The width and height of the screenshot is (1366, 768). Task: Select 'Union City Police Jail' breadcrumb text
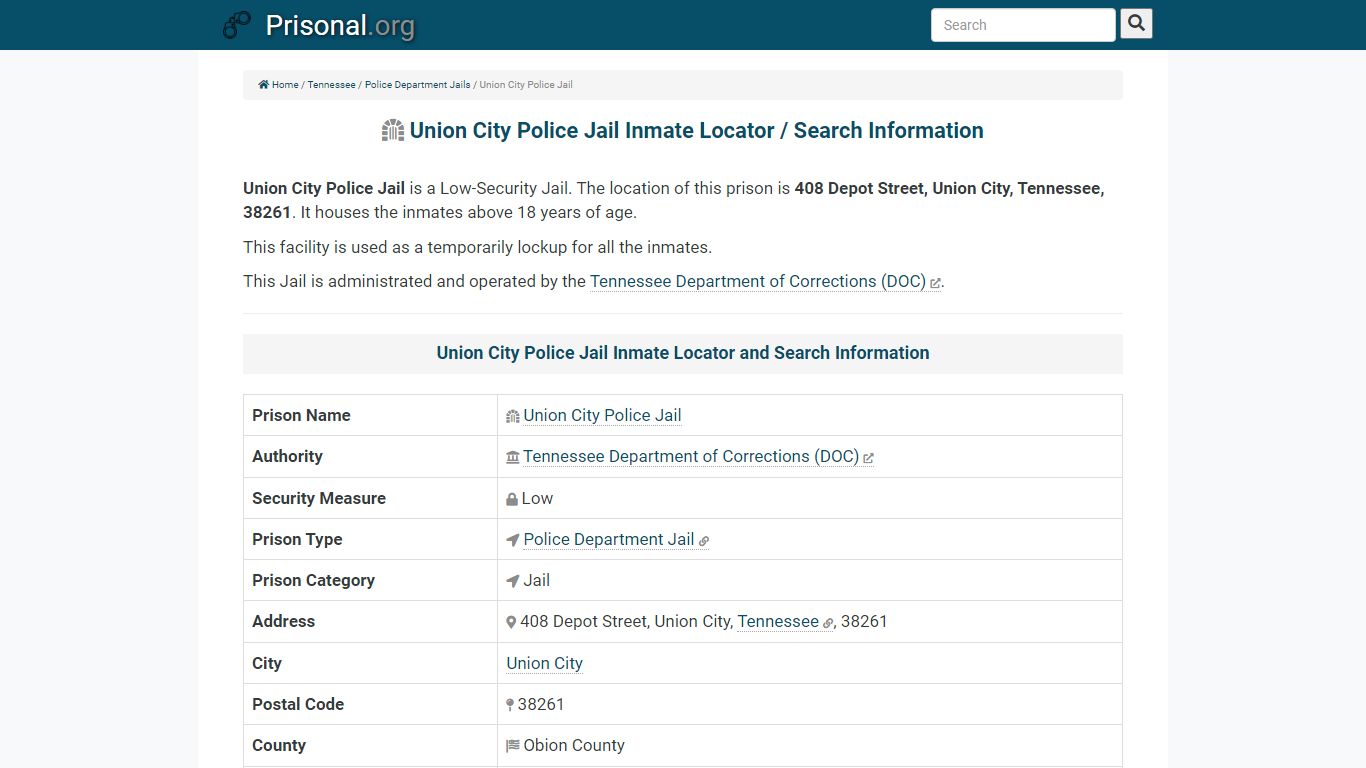click(x=526, y=85)
